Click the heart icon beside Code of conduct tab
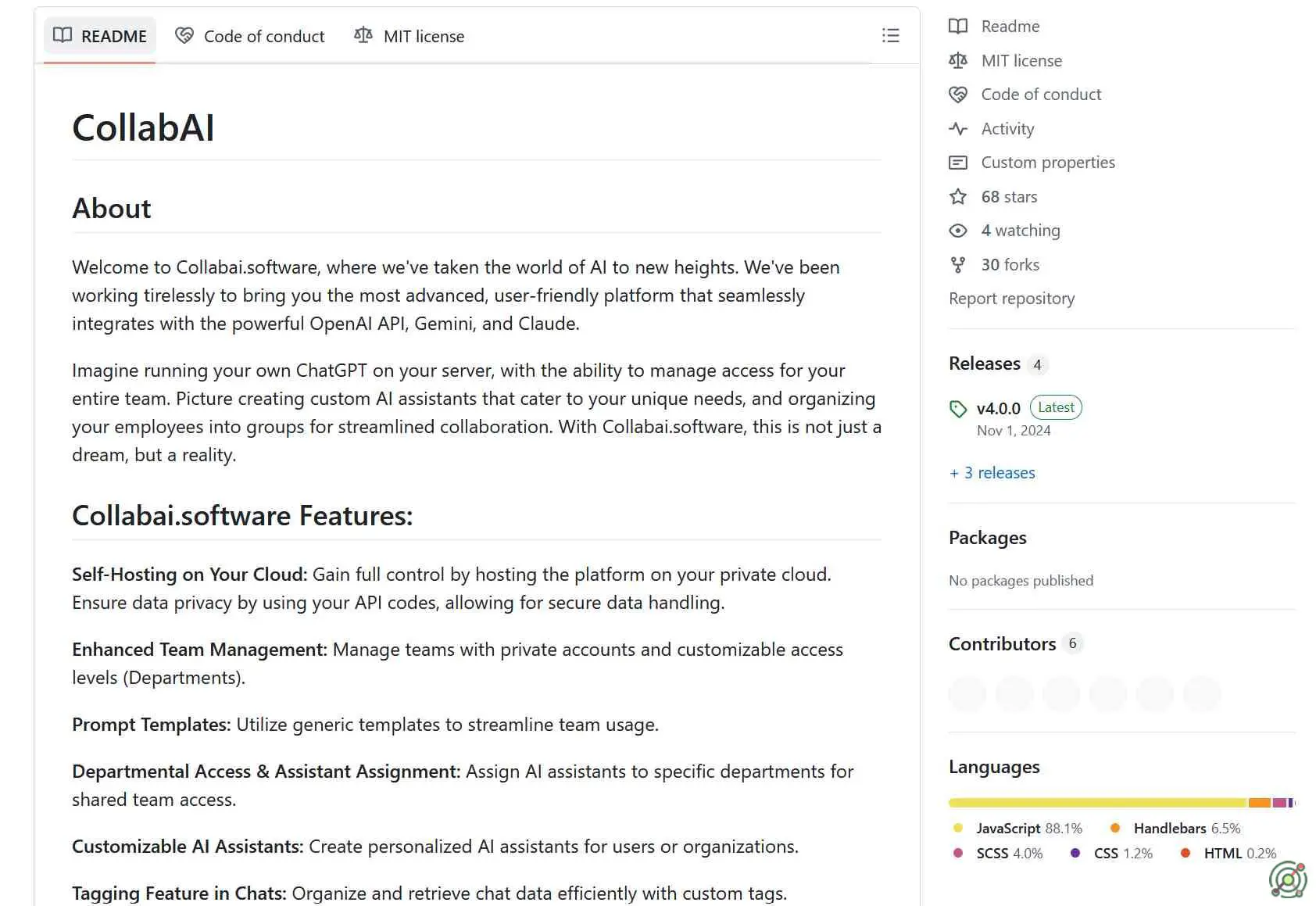Image resolution: width=1316 pixels, height=906 pixels. [184, 35]
